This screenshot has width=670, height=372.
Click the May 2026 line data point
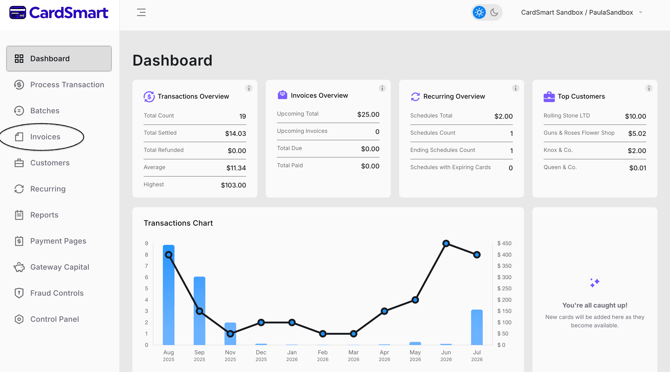(415, 300)
